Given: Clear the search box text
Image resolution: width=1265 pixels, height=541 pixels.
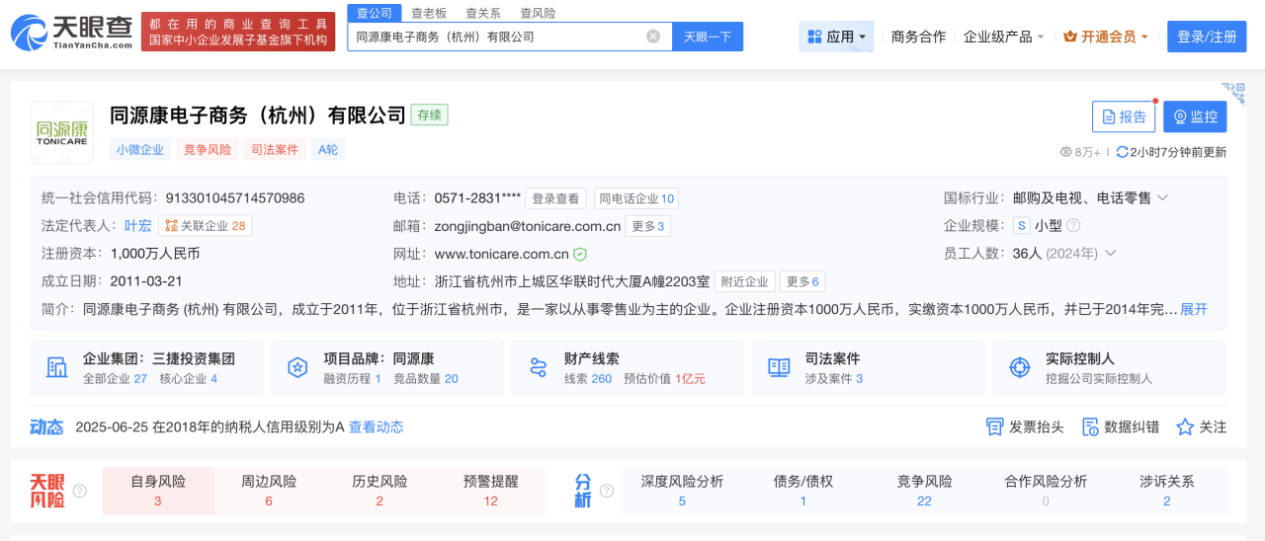Looking at the screenshot, I should tap(653, 37).
